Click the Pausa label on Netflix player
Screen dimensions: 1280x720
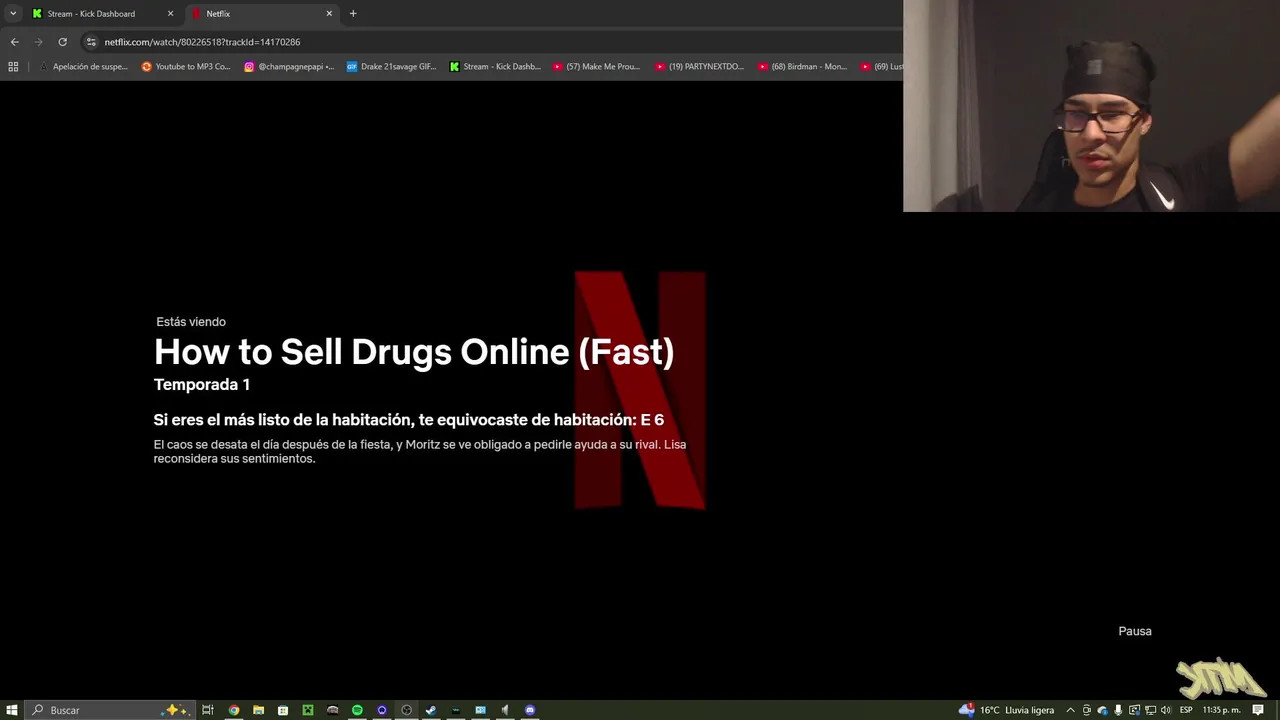pyautogui.click(x=1135, y=631)
